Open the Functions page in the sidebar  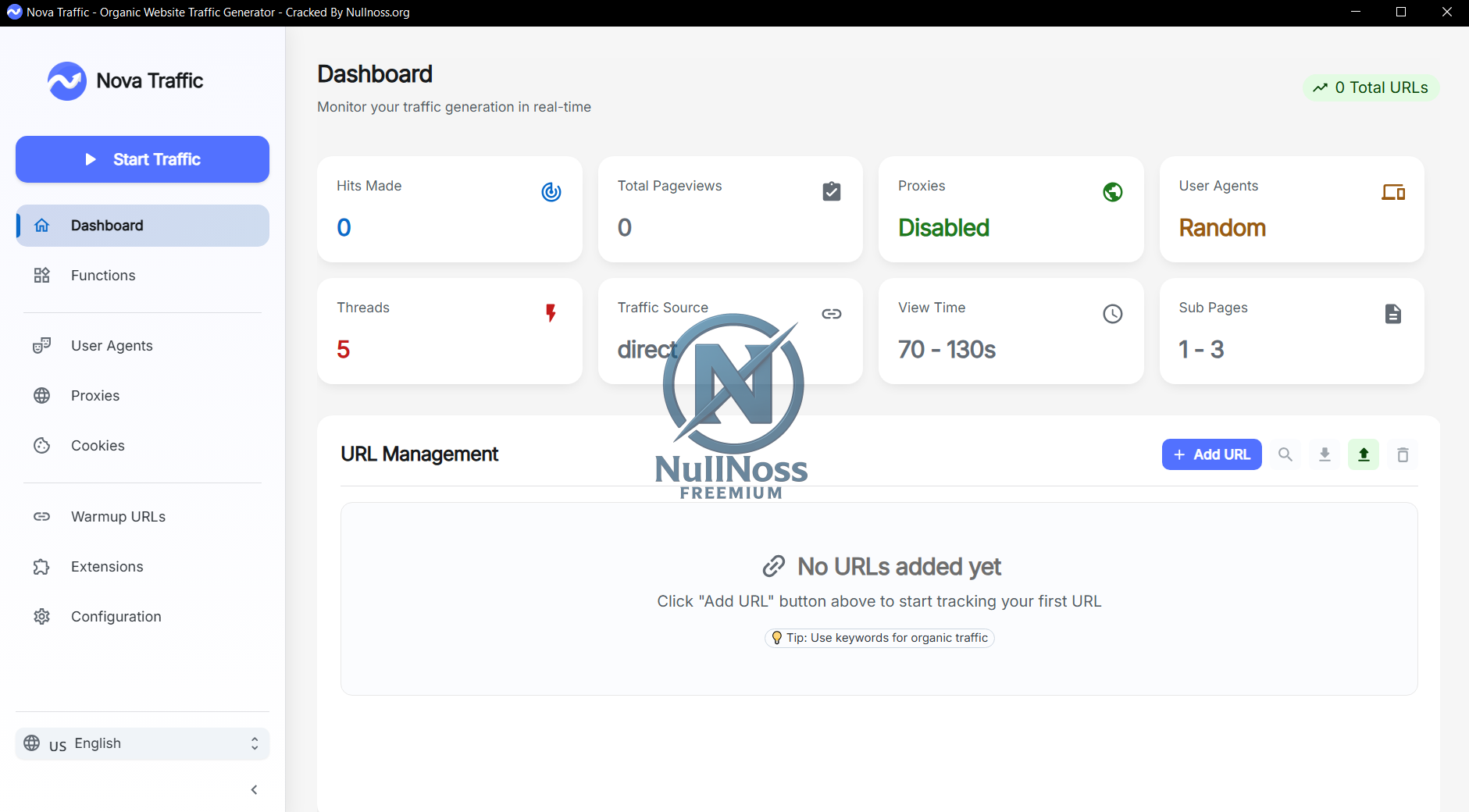103,276
